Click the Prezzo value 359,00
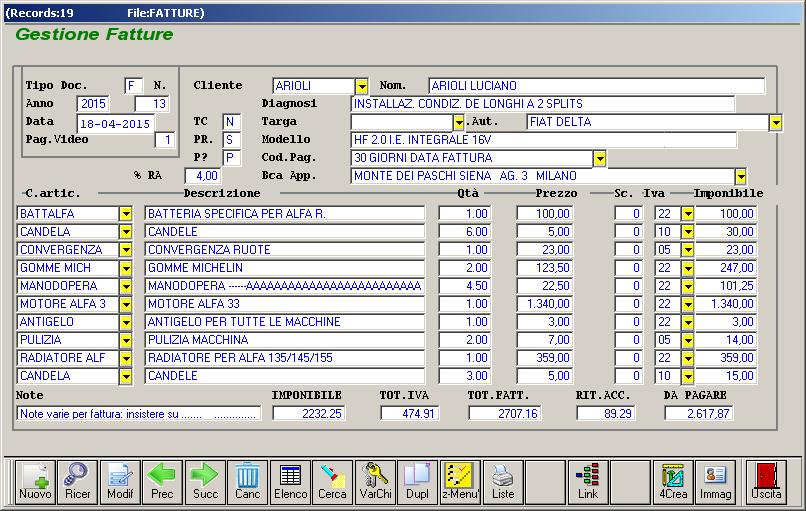806x511 pixels. [545, 358]
